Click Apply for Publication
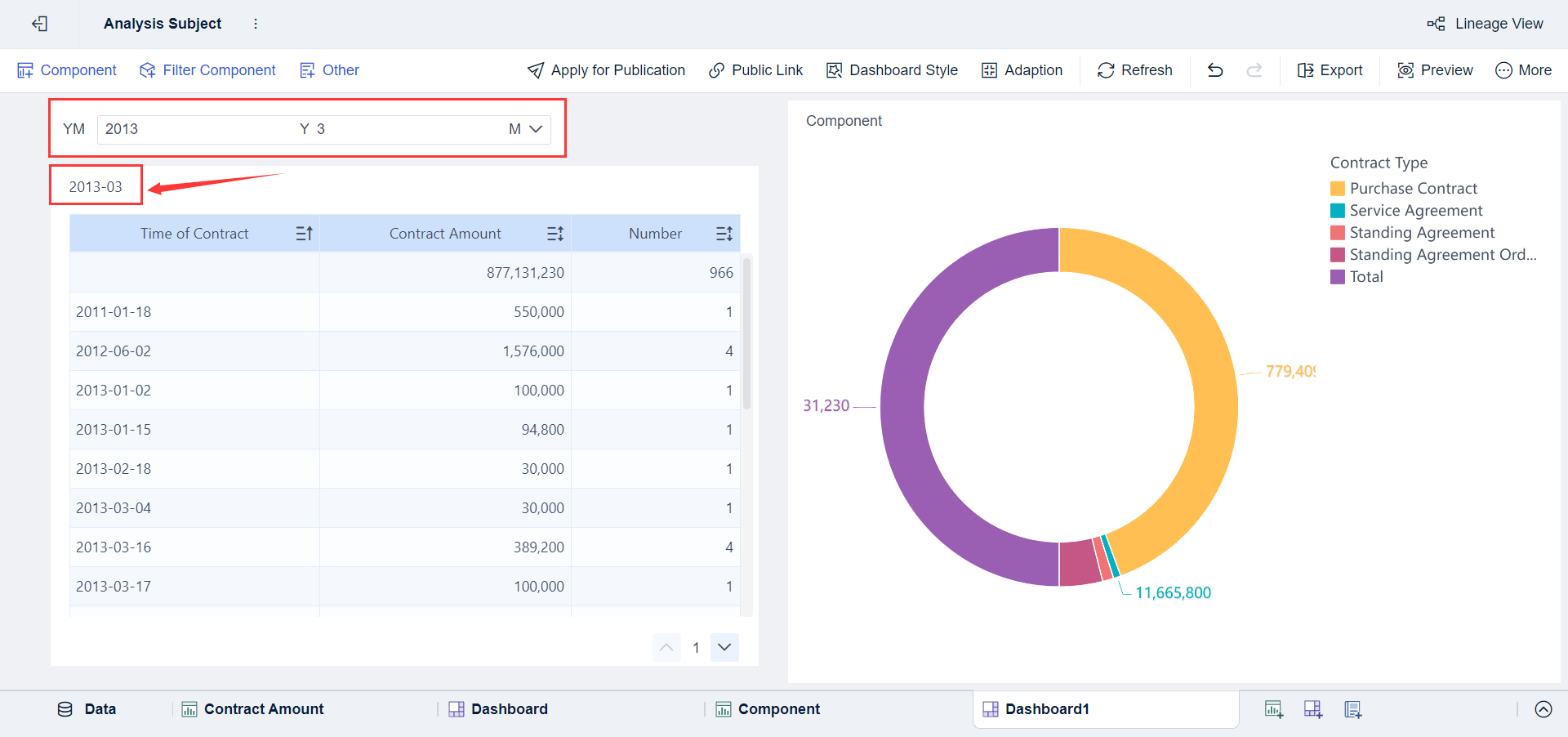Viewport: 1568px width, 737px height. click(x=606, y=70)
